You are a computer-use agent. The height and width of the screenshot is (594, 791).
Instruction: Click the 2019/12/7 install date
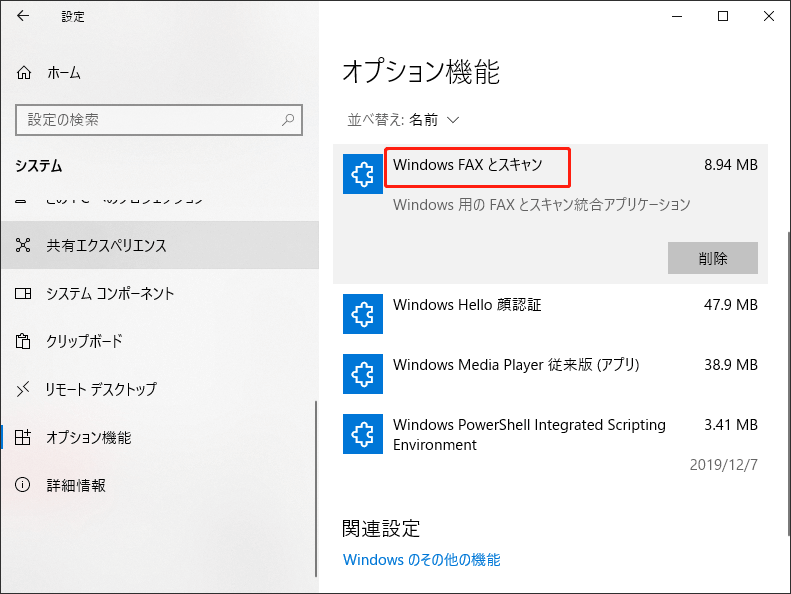point(723,465)
